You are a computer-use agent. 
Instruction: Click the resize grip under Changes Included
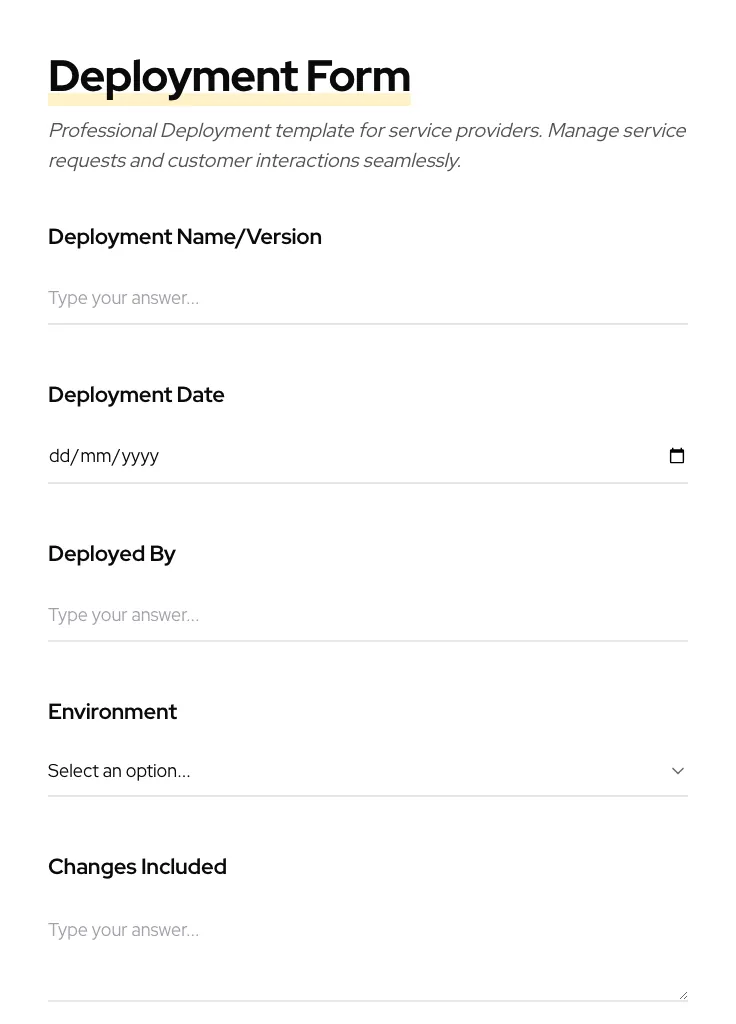pyautogui.click(x=683, y=993)
